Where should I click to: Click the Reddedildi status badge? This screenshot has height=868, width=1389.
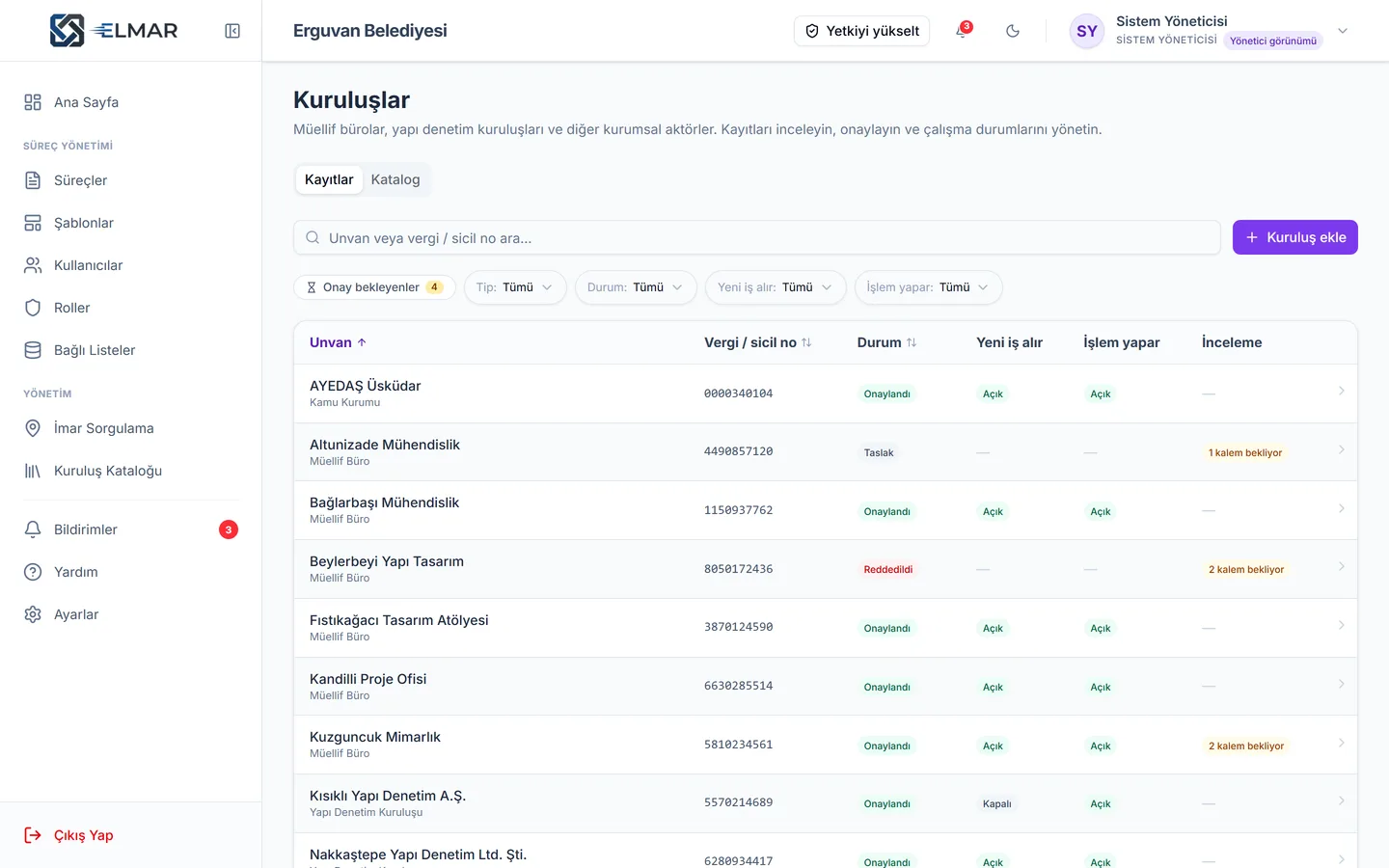pyautogui.click(x=888, y=569)
